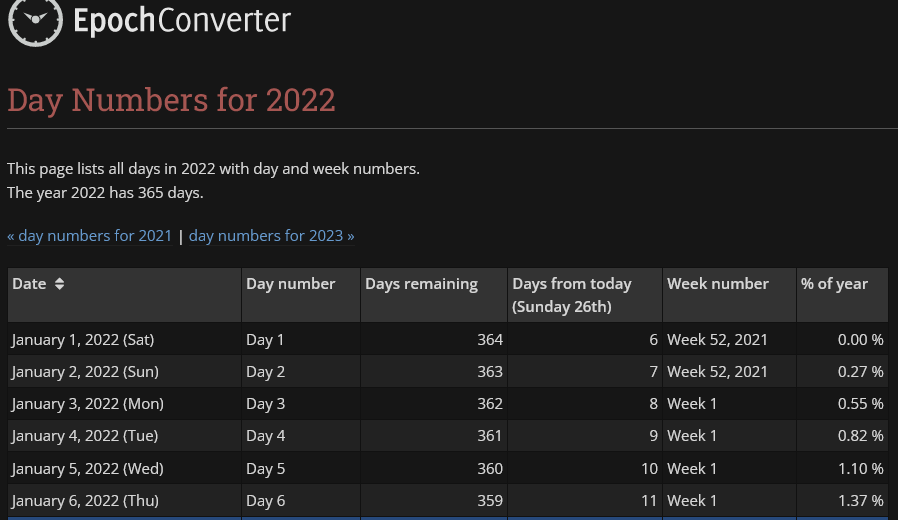
Task: Click the 0.55 % value
Action: click(x=860, y=404)
